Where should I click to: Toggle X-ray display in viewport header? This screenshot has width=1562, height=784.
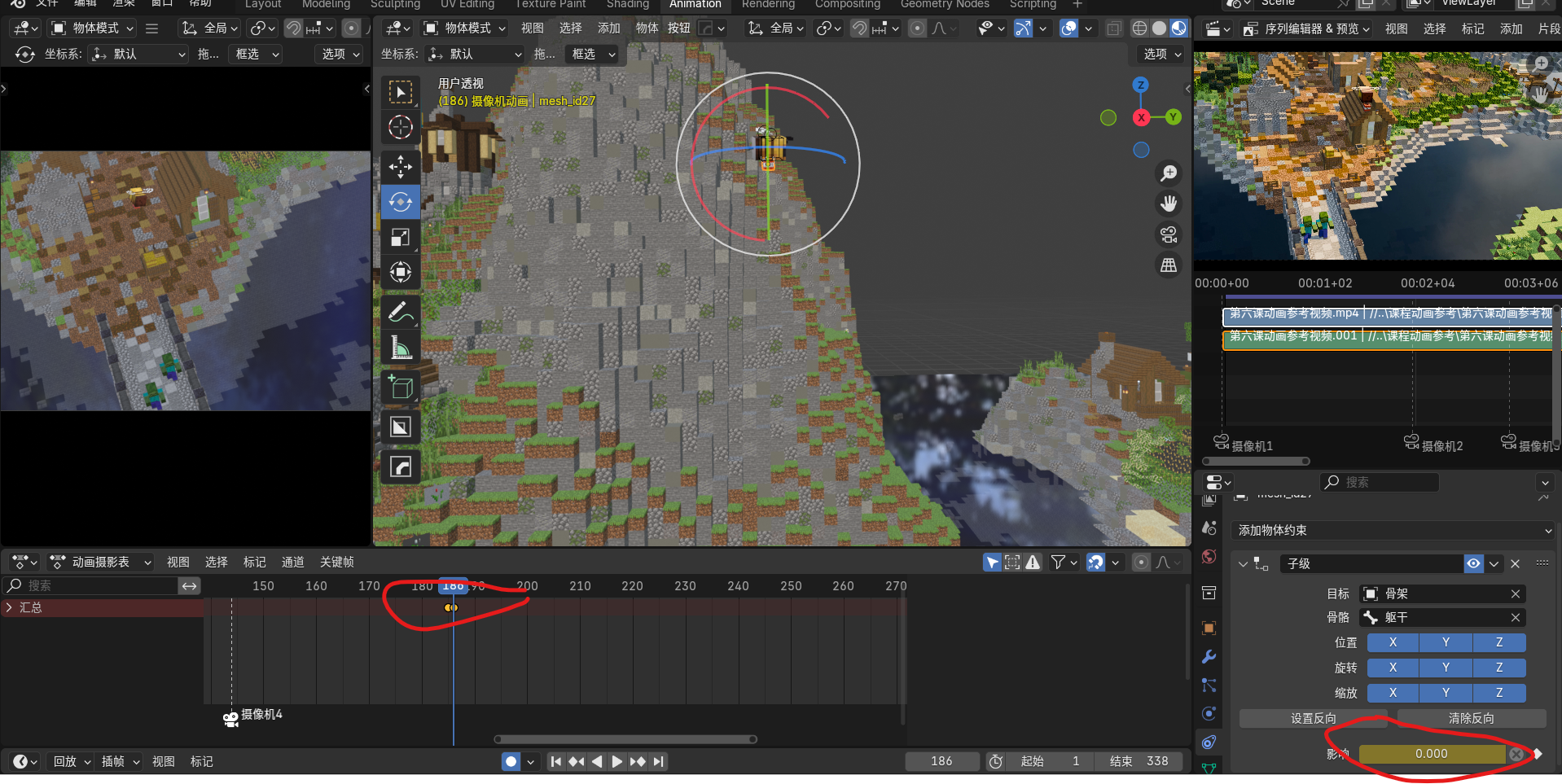click(x=1113, y=28)
